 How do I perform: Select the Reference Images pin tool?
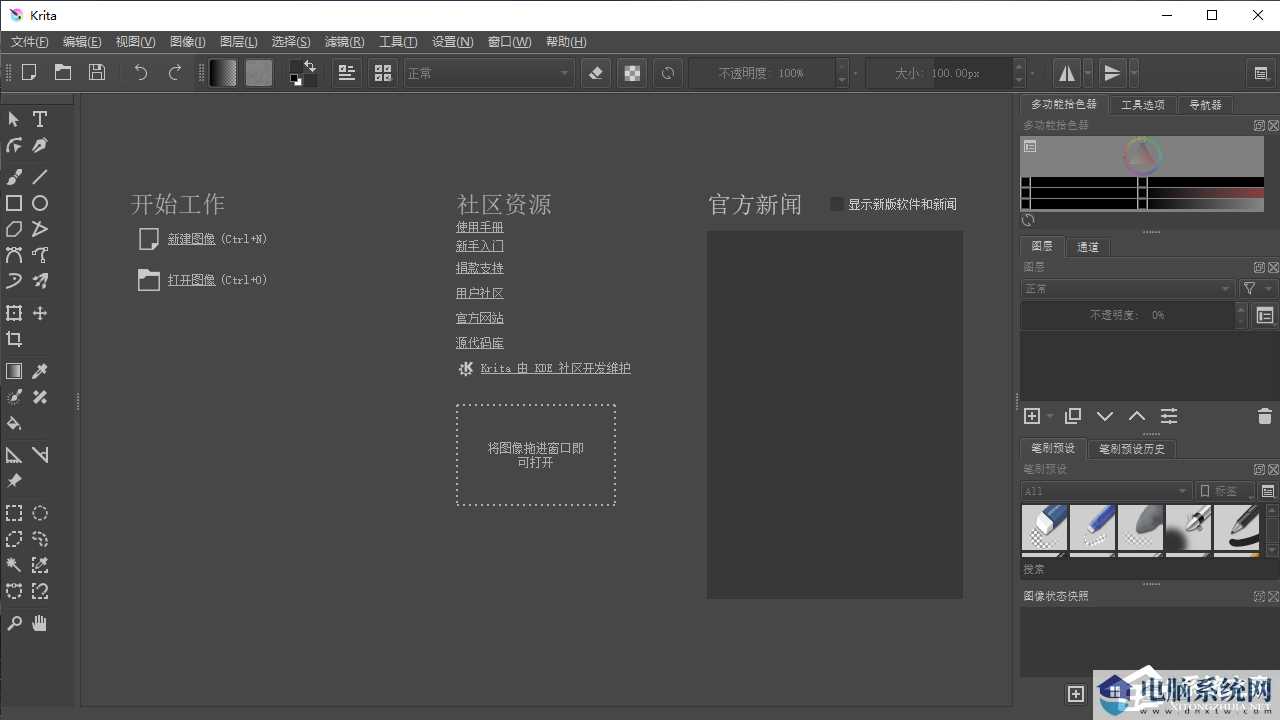14,481
